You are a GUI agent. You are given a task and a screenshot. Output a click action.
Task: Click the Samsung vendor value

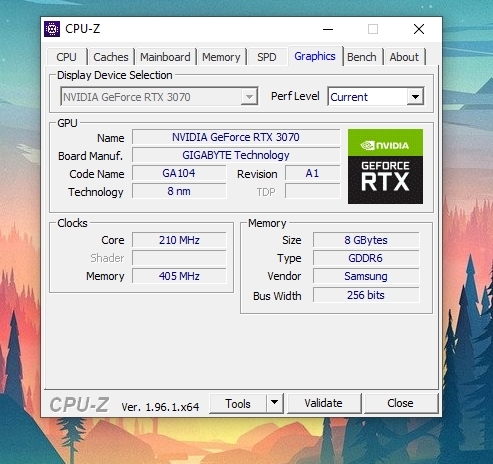[x=366, y=276]
